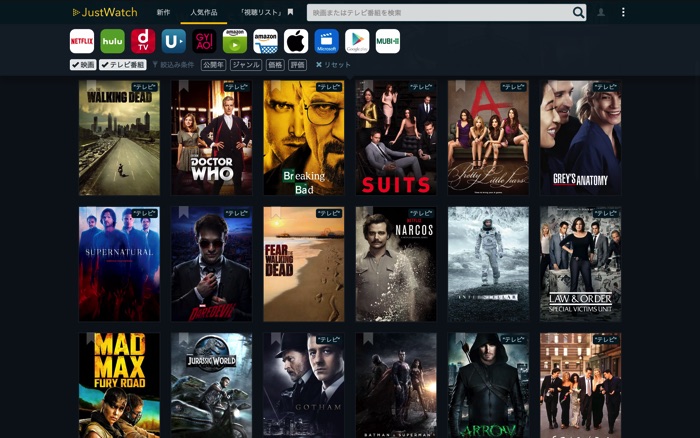Uncheck the 映画 filter checkbox
Image resolution: width=700 pixels, height=438 pixels.
[x=83, y=65]
